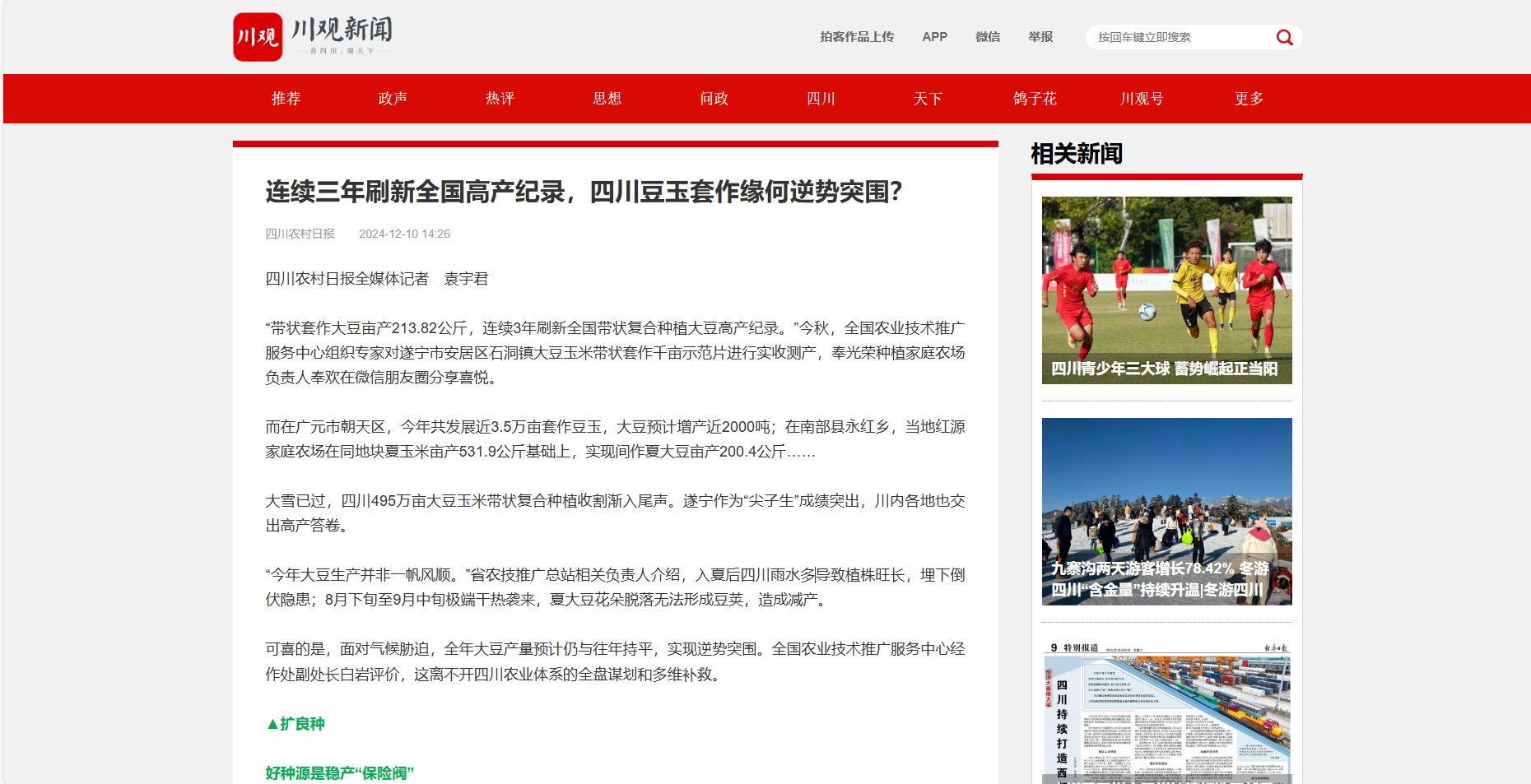Open the 鸽子花 channel
1531x784 pixels.
pyautogui.click(x=1035, y=99)
